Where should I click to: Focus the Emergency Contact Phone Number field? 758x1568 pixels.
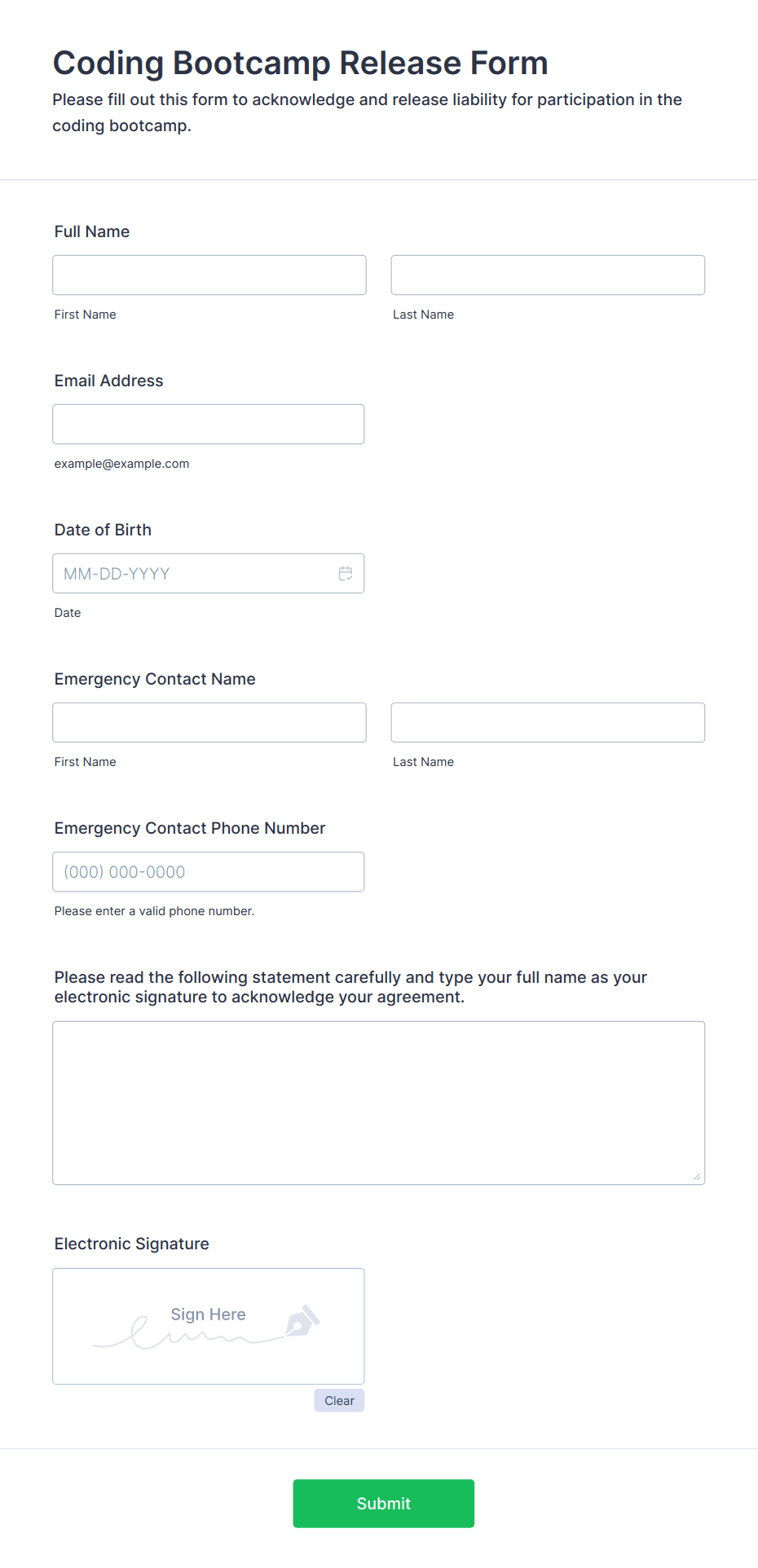coord(209,872)
